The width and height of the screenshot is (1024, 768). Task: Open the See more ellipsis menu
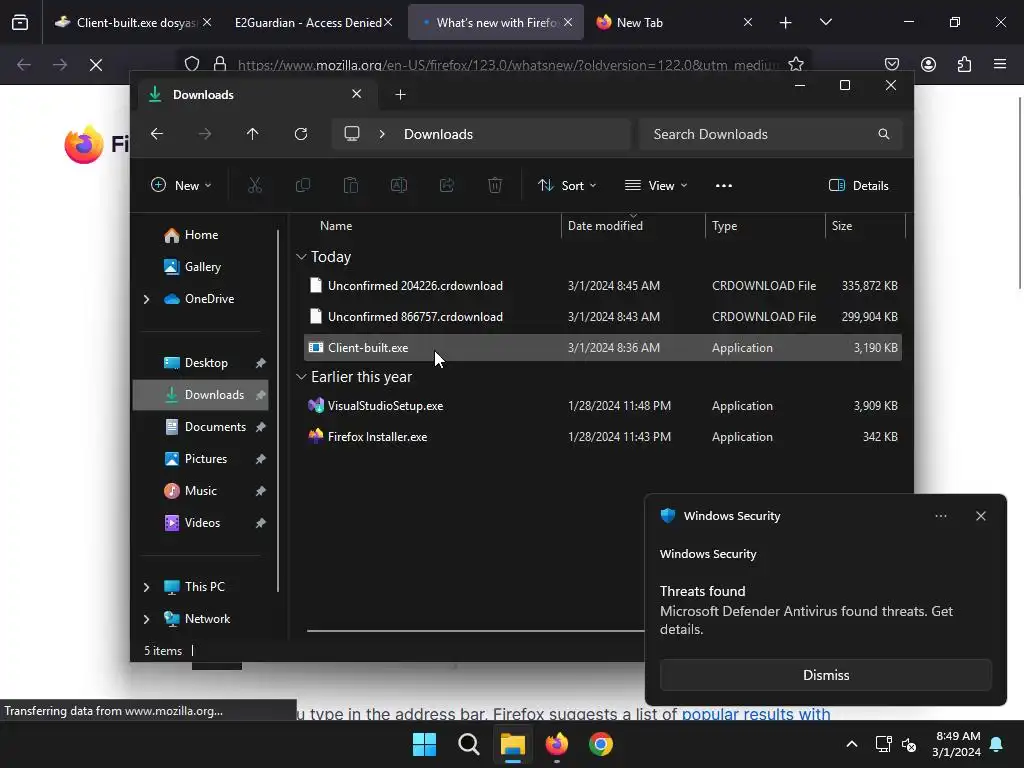coord(724,185)
